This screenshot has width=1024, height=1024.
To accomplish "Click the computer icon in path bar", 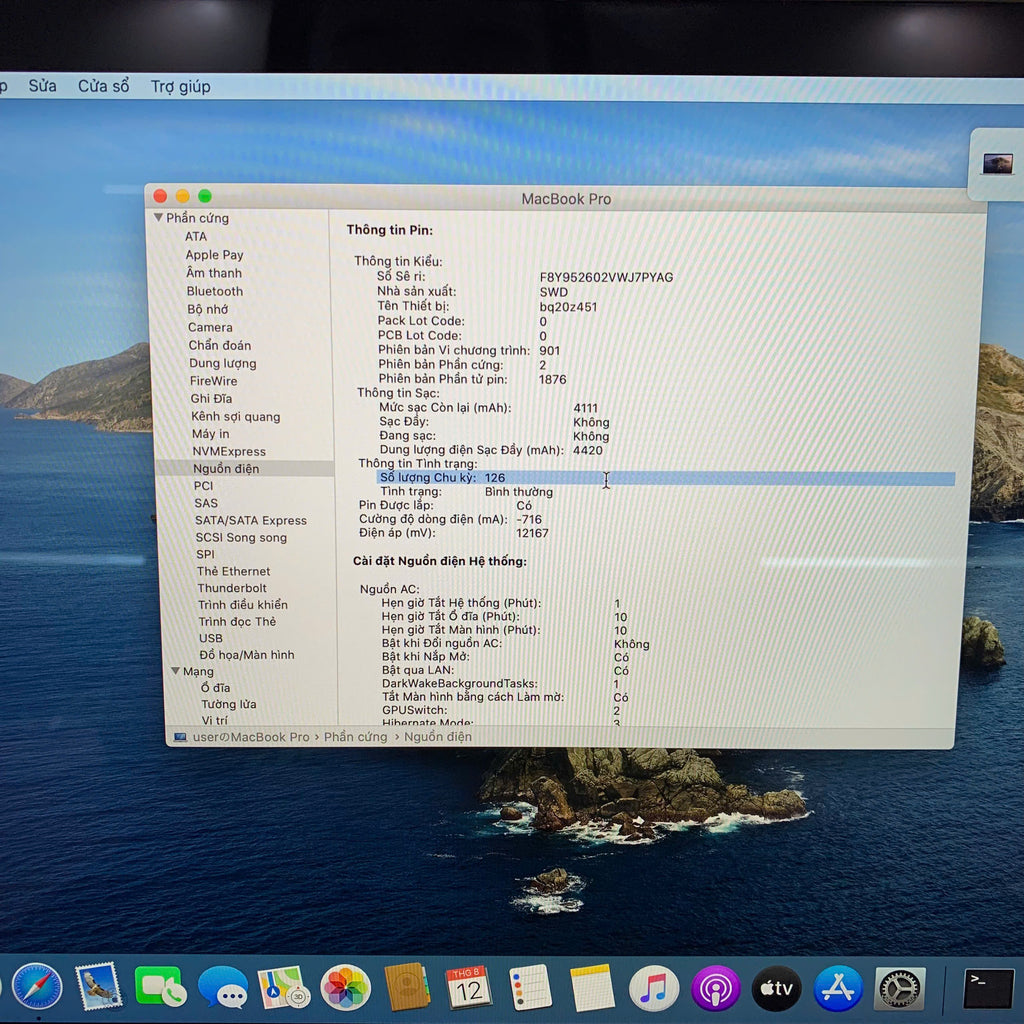I will click(x=180, y=737).
